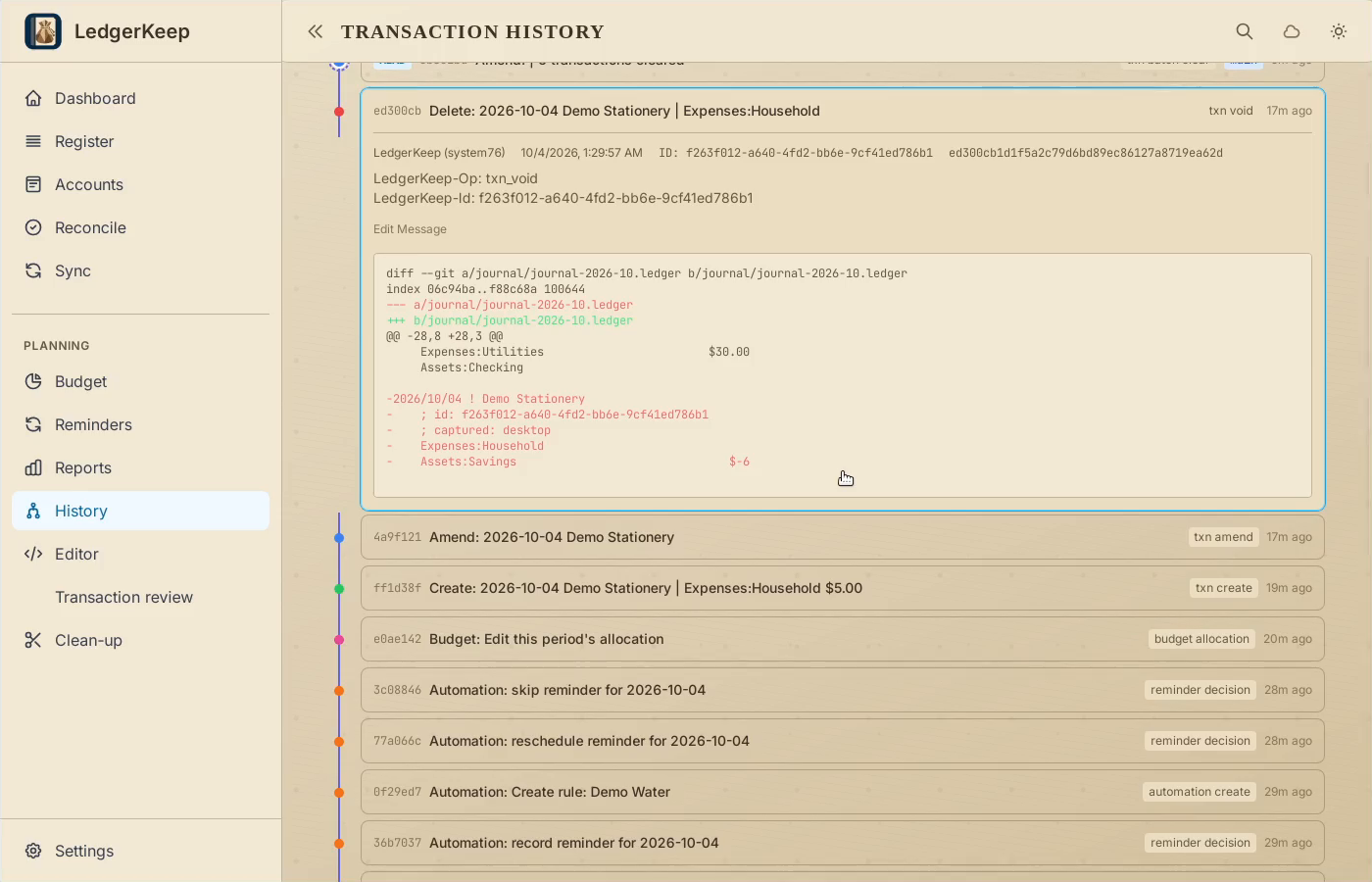The image size is (1372, 882).
Task: Select History in the sidebar
Action: coord(140,511)
